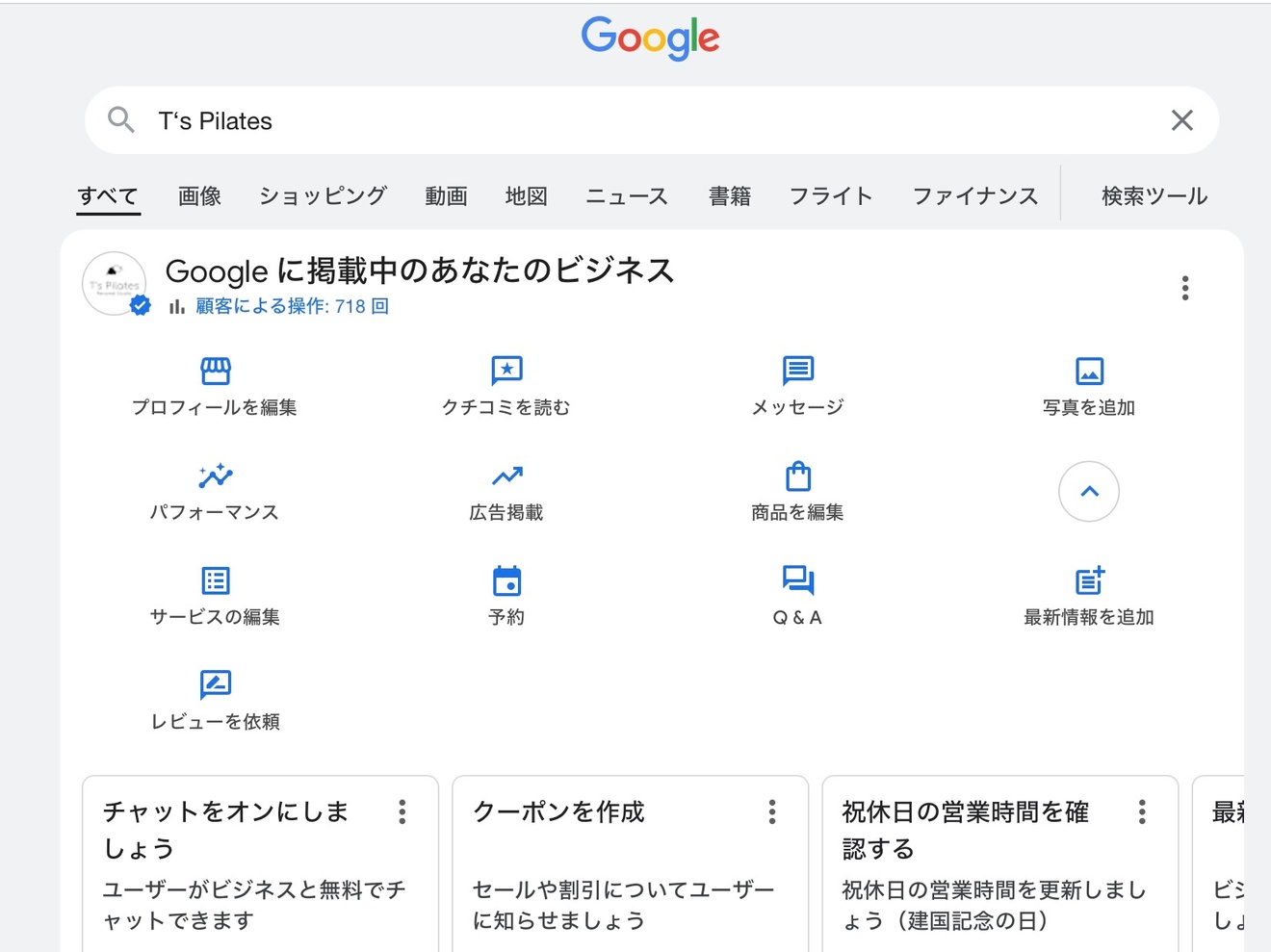Click the Advertise trending arrow icon

point(506,476)
